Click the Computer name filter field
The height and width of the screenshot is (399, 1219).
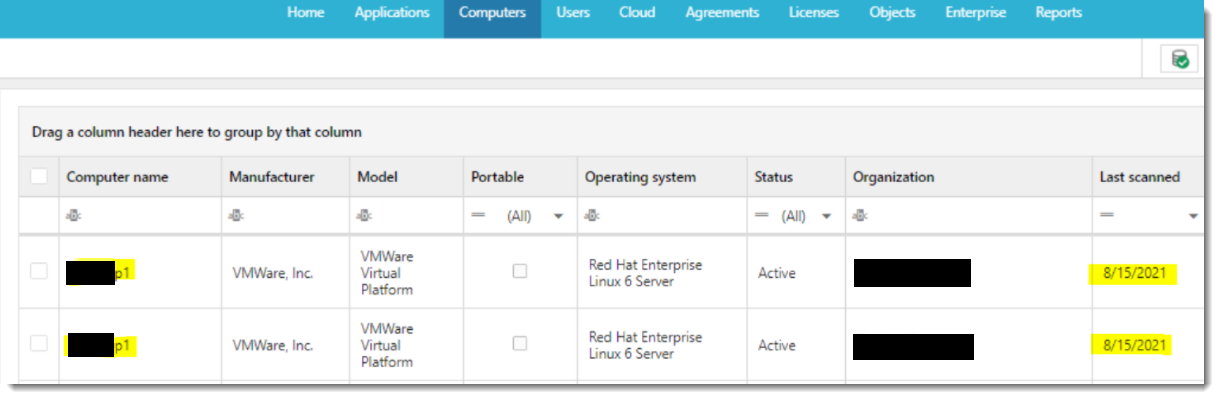(x=140, y=216)
